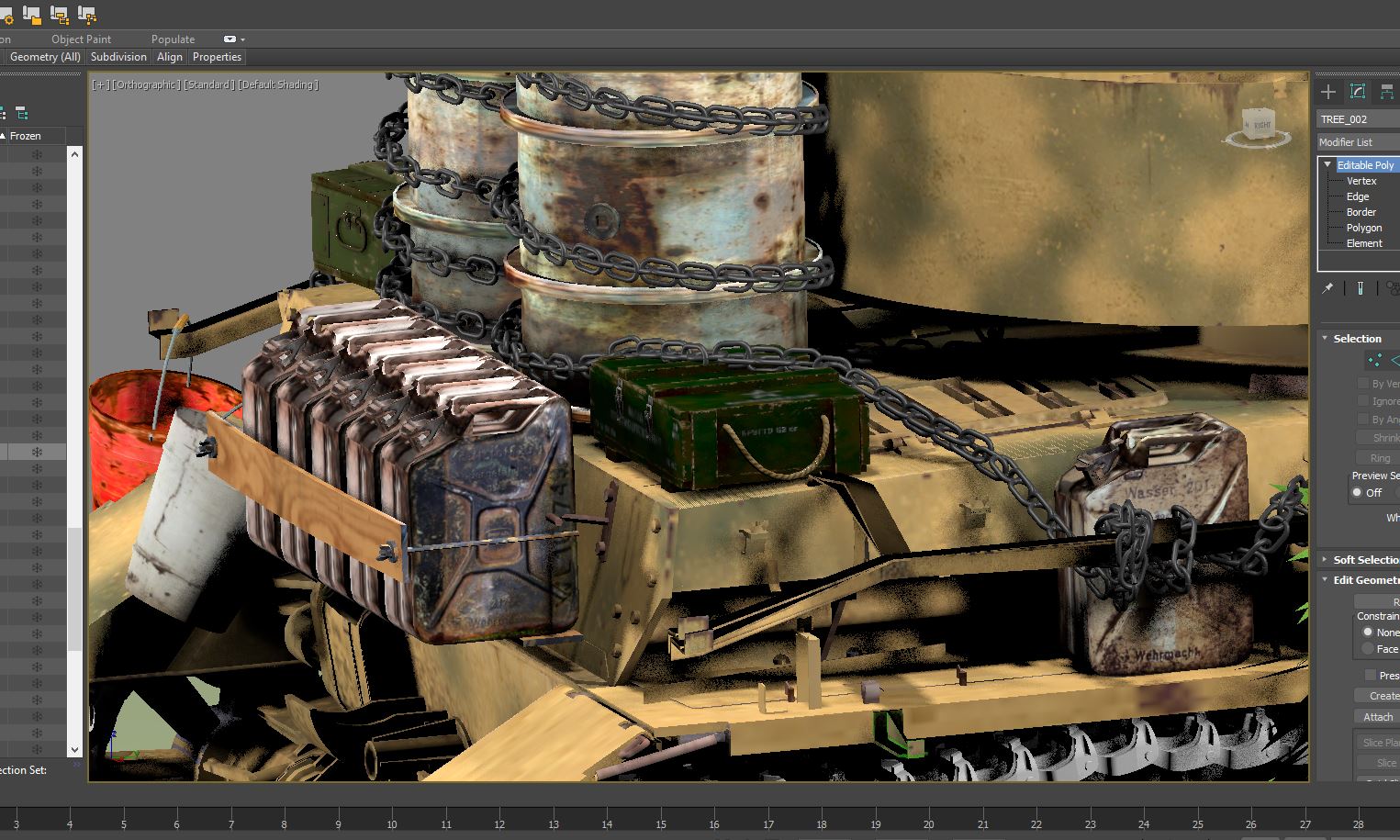Click the toolbar scroll icon with yellow folder
The height and width of the screenshot is (840, 1400).
(x=32, y=15)
